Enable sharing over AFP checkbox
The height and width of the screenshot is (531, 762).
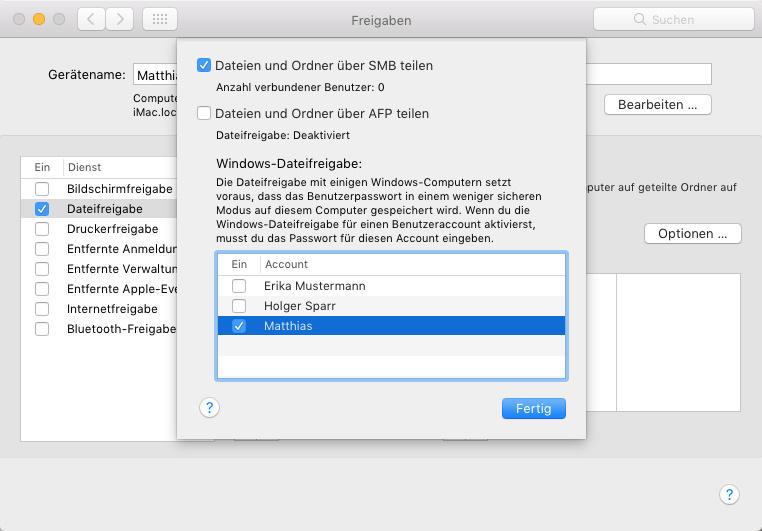204,113
